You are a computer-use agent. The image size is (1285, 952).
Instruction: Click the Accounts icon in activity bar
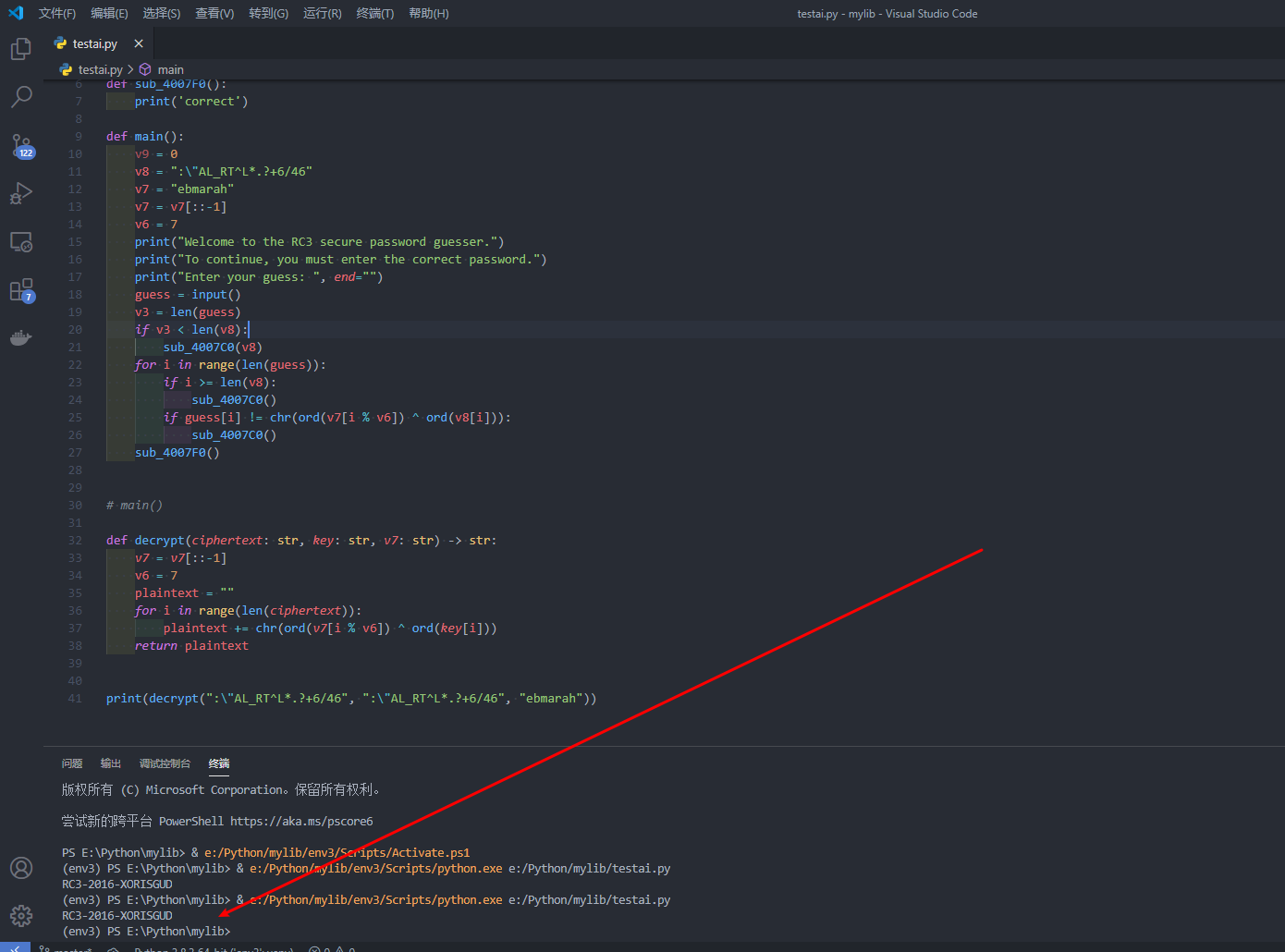click(20, 868)
